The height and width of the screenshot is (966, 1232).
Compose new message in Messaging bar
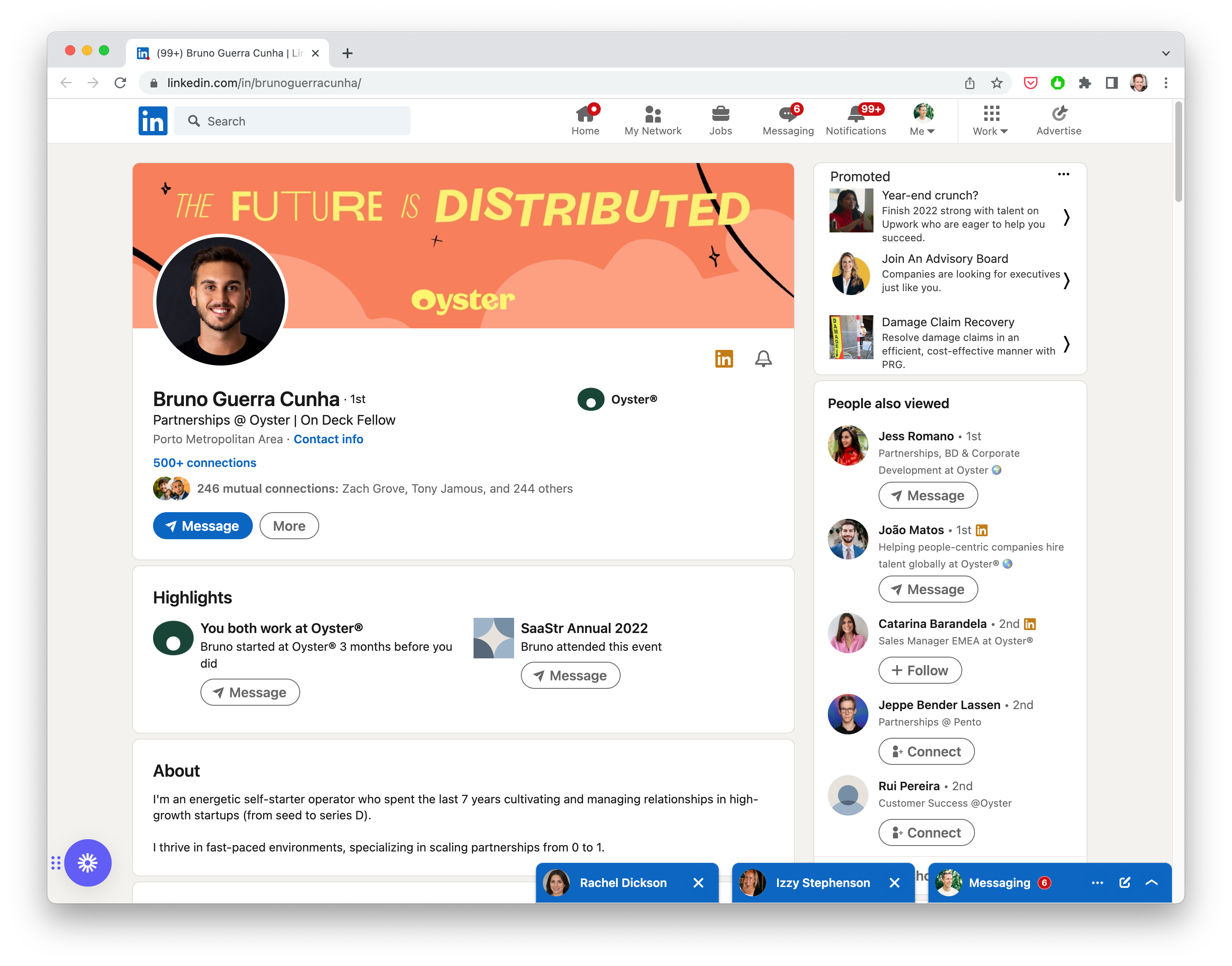[1125, 883]
